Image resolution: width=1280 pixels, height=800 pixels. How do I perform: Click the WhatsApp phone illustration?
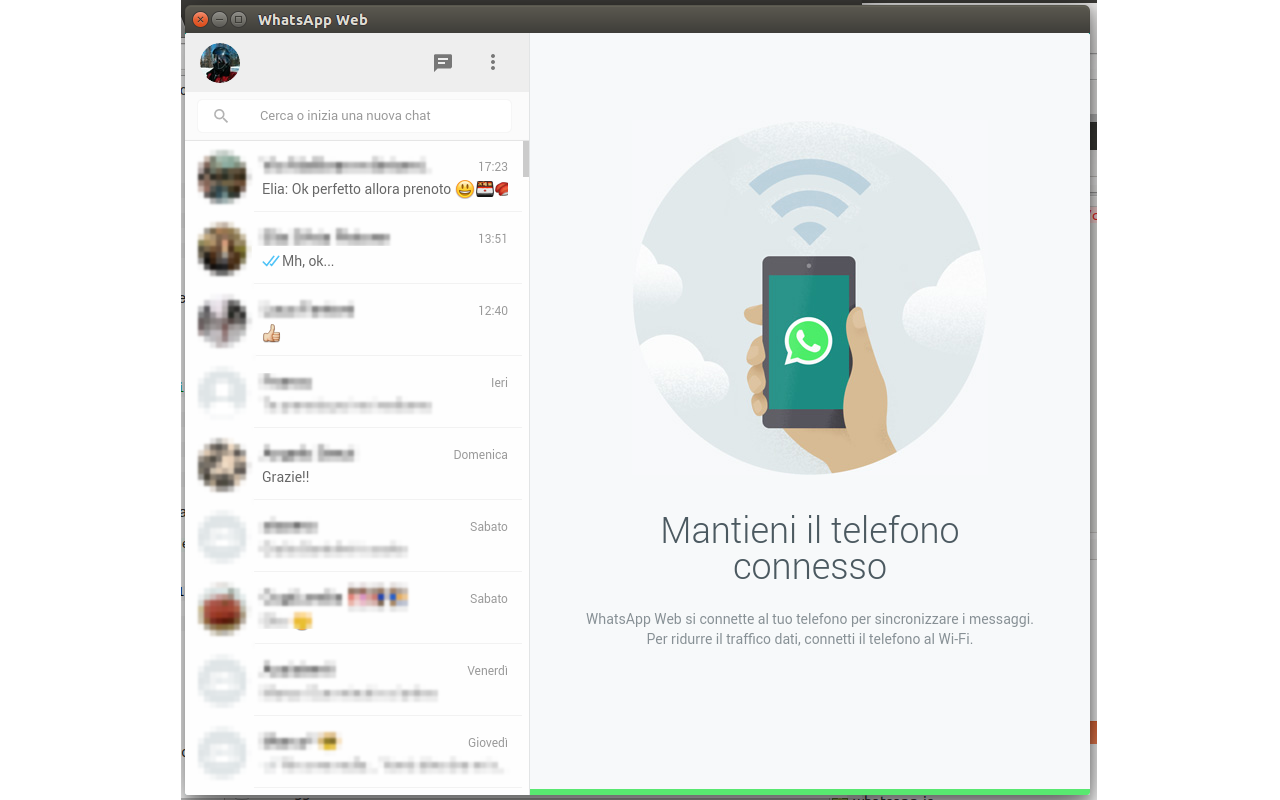(810, 298)
